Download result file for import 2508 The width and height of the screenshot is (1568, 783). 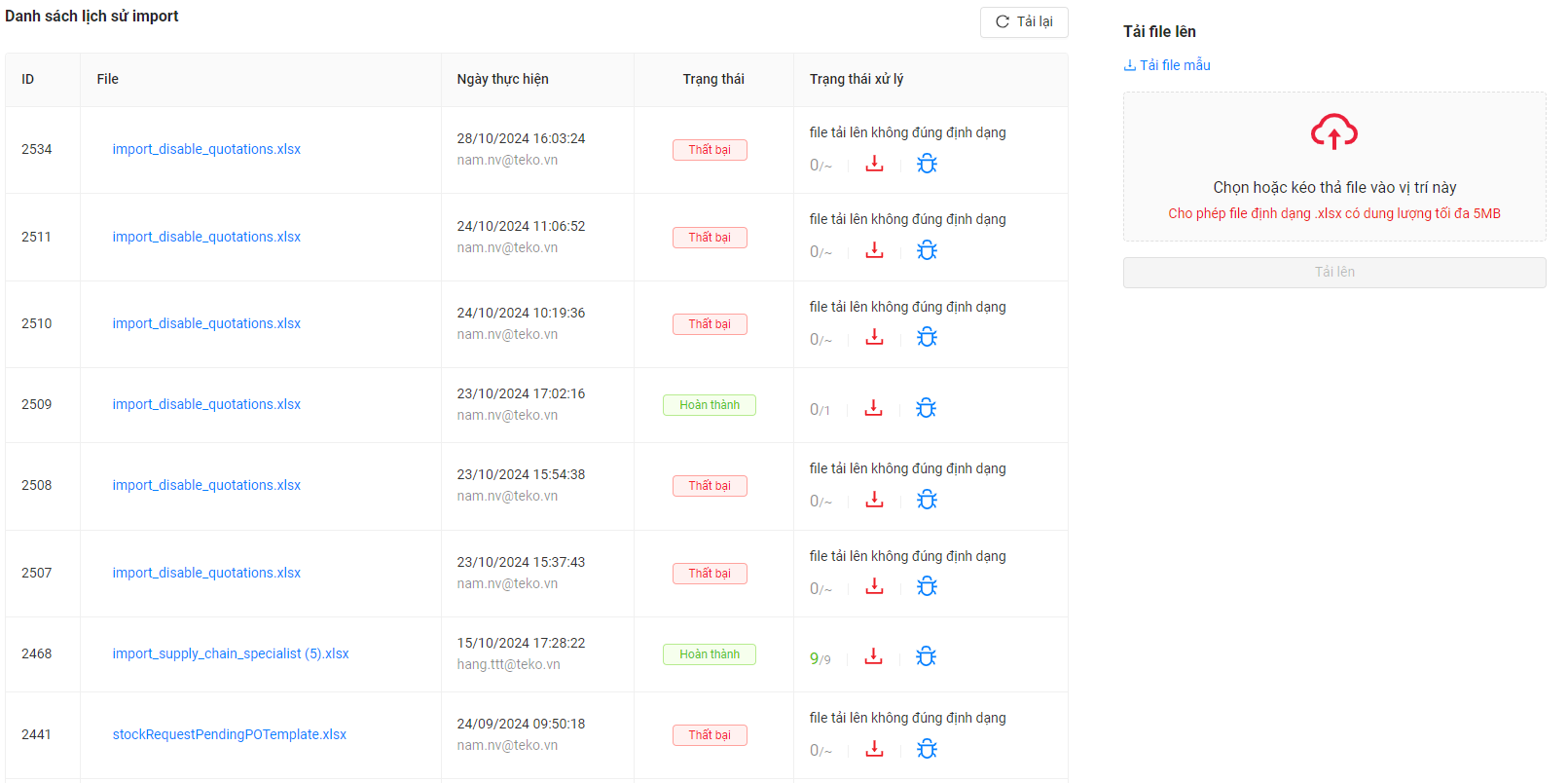point(874,500)
